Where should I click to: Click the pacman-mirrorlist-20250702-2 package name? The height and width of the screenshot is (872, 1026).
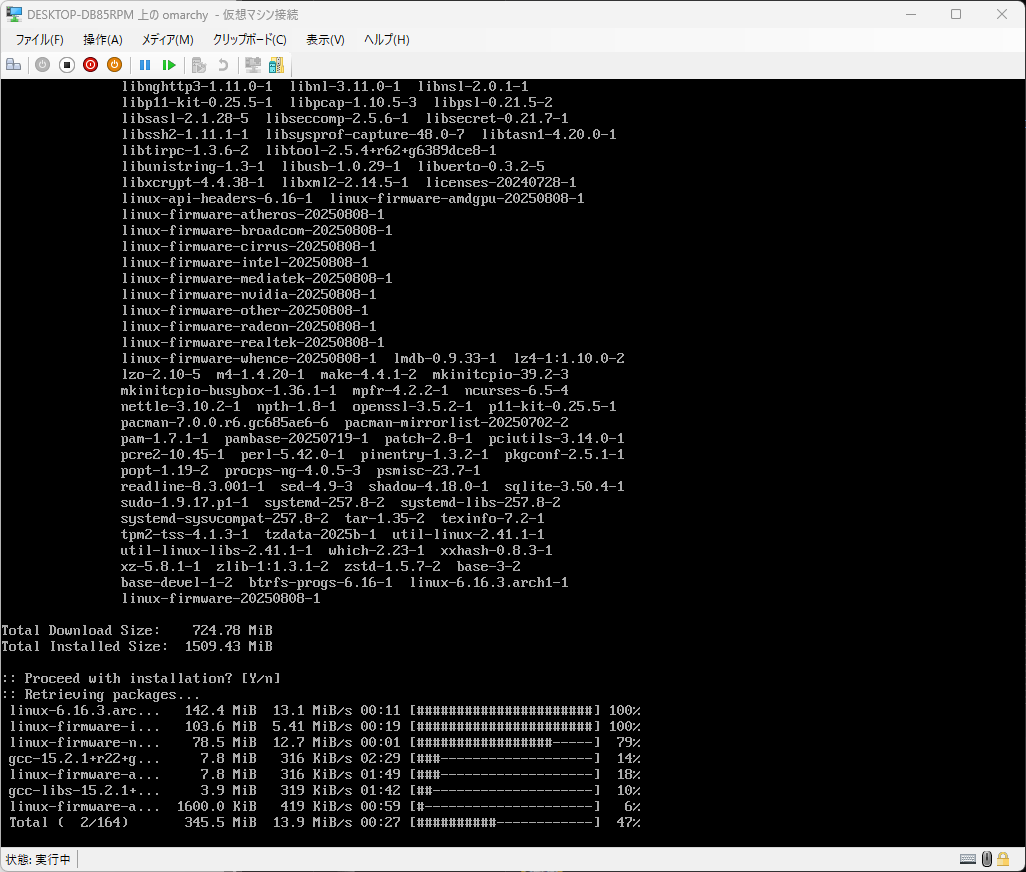pyautogui.click(x=457, y=423)
